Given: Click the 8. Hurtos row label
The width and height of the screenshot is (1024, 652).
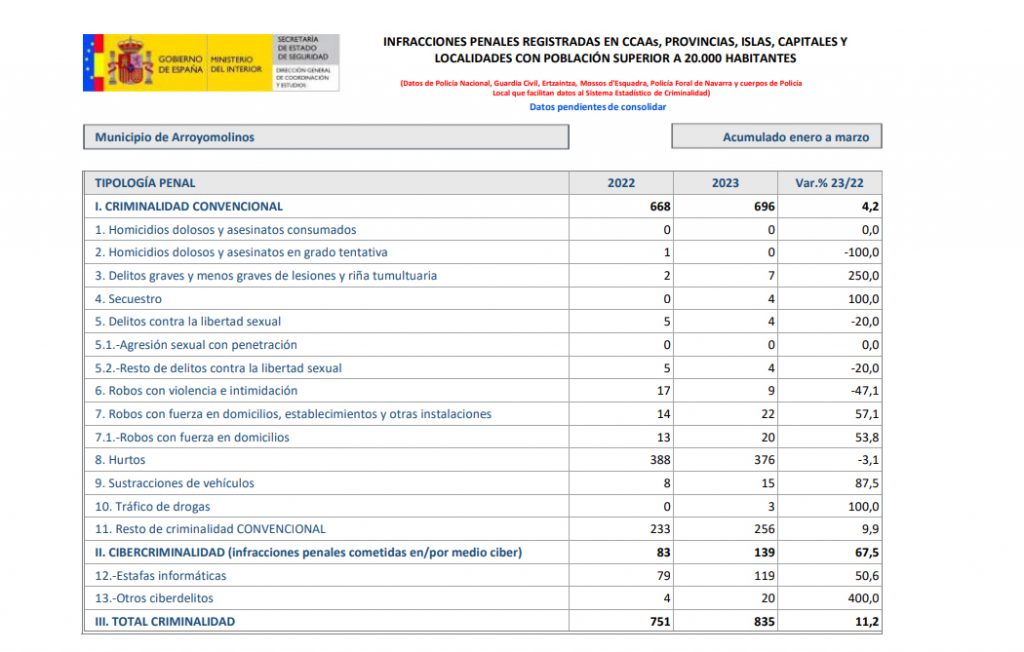Looking at the screenshot, I should click(120, 460).
